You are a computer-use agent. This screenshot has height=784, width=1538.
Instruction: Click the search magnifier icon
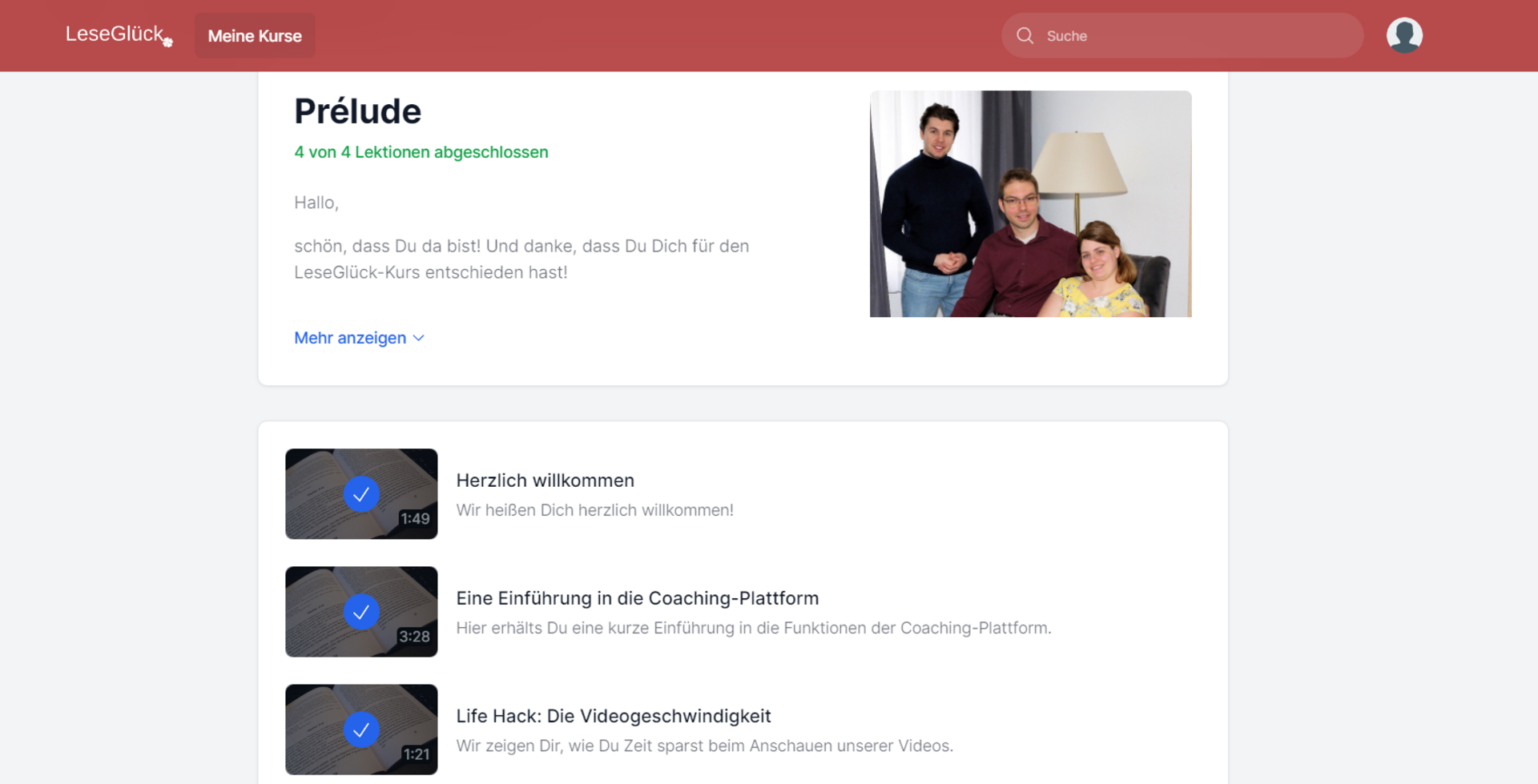[x=1025, y=35]
